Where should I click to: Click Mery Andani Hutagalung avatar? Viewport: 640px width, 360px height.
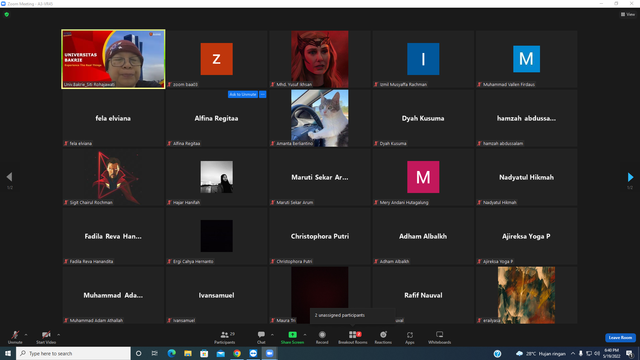click(x=423, y=177)
